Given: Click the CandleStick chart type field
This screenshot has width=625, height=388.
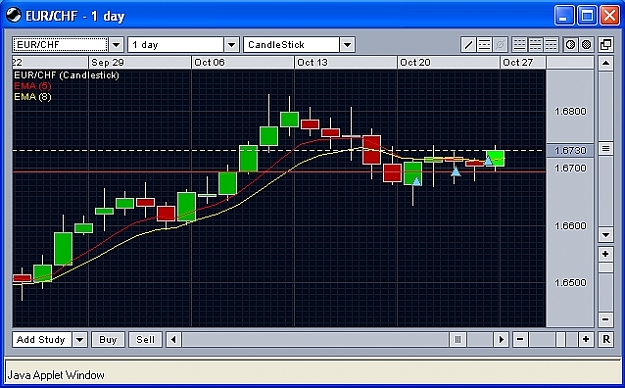Looking at the screenshot, I should pyautogui.click(x=291, y=45).
